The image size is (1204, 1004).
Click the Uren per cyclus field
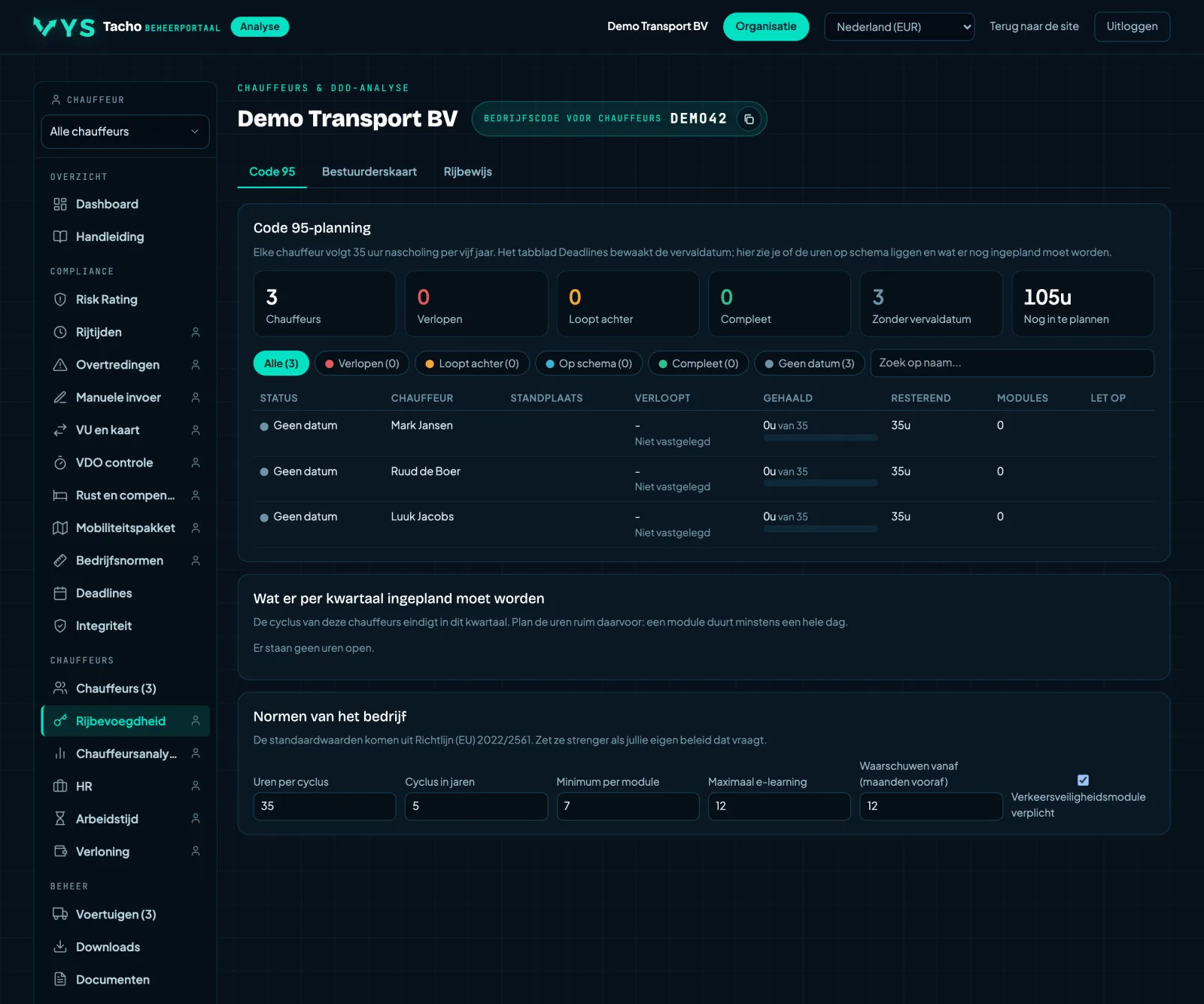click(x=324, y=806)
